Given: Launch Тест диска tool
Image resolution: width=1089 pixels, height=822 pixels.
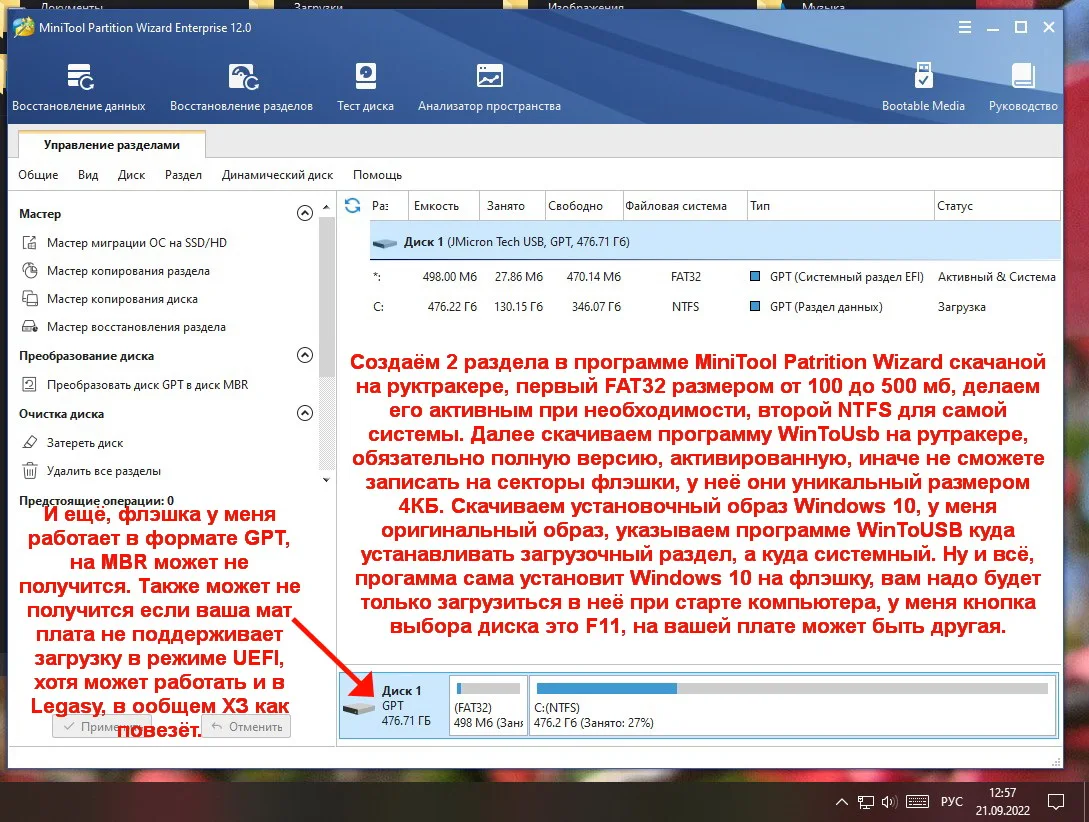Looking at the screenshot, I should coord(365,87).
